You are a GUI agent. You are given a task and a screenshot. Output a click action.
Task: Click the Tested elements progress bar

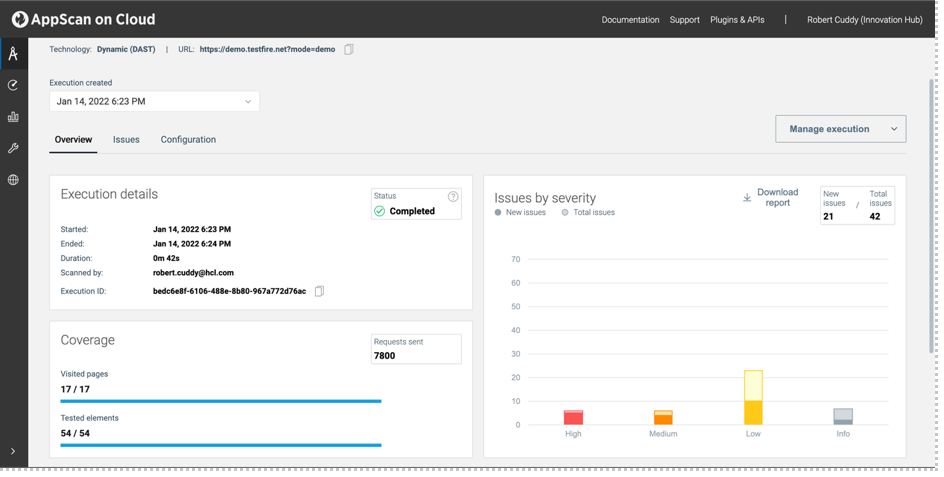click(221, 445)
